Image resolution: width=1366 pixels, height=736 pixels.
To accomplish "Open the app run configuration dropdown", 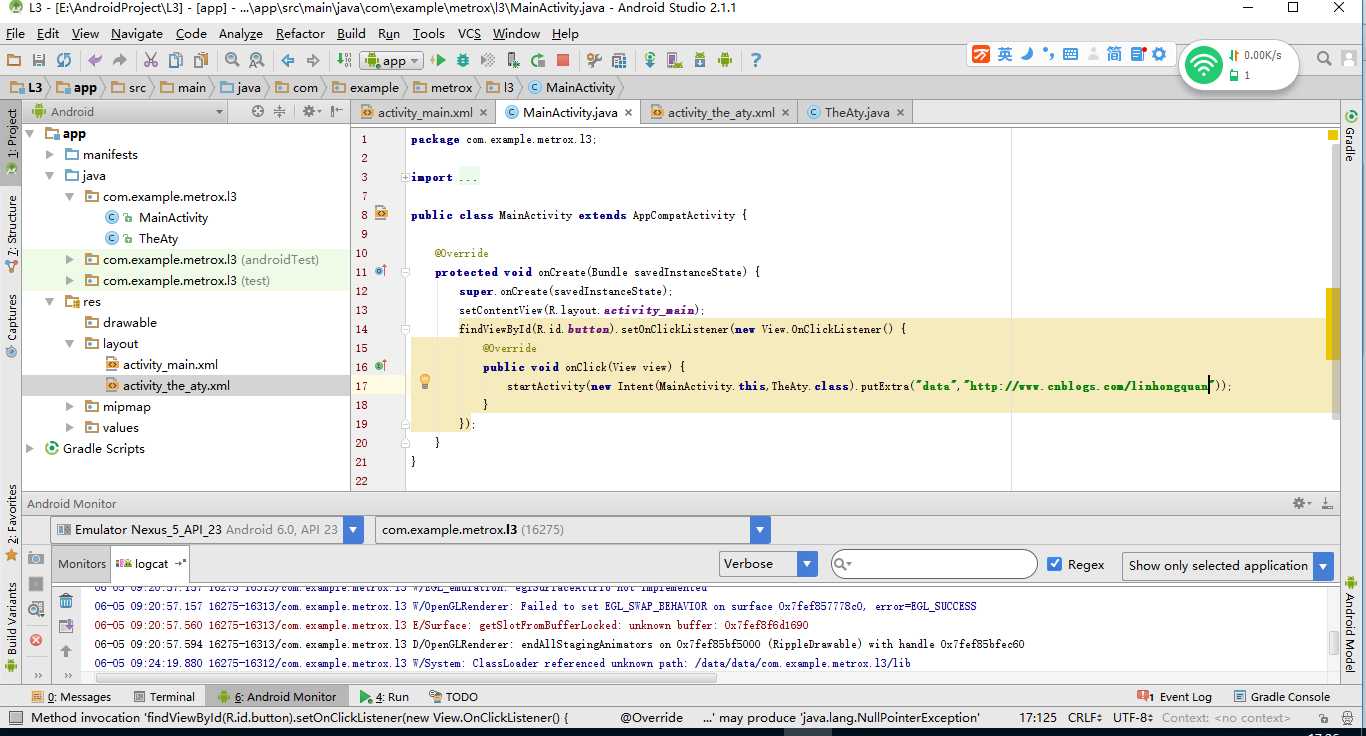I will coord(392,60).
